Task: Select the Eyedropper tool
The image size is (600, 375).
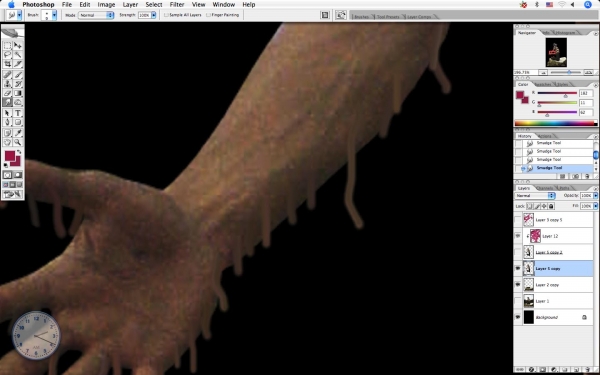Action: (18, 133)
